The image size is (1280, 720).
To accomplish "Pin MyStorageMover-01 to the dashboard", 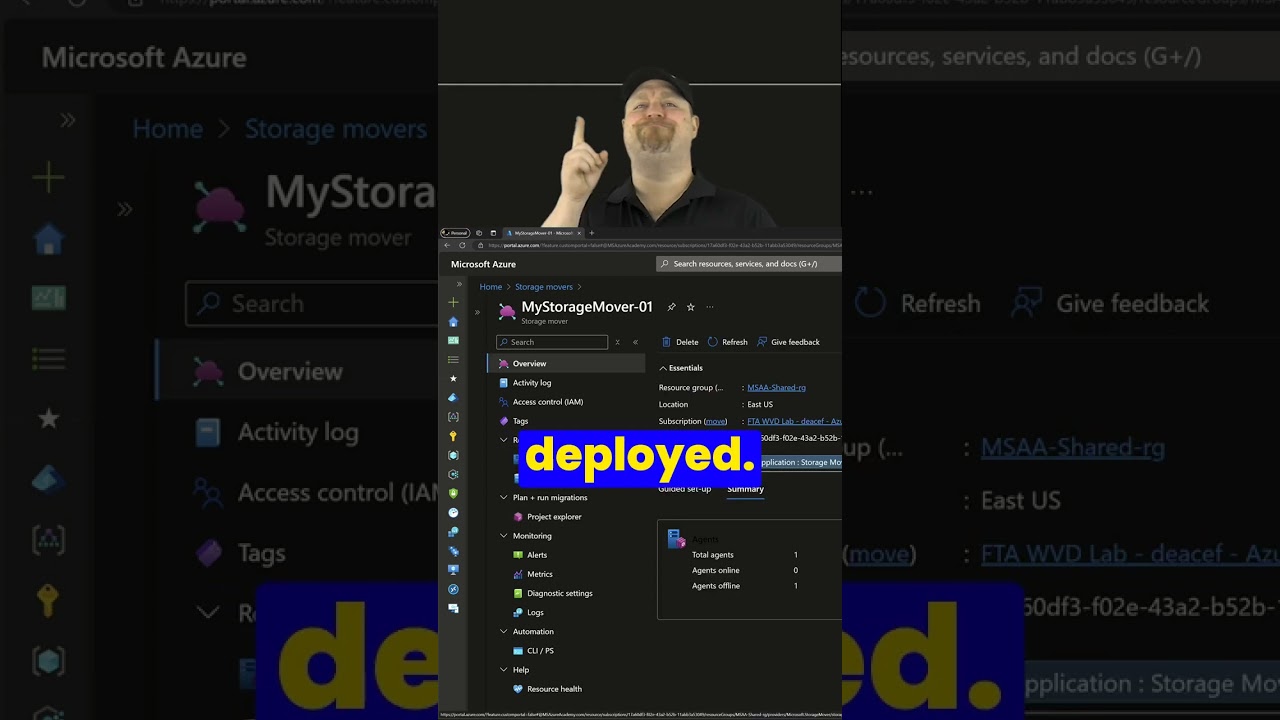I will point(671,307).
